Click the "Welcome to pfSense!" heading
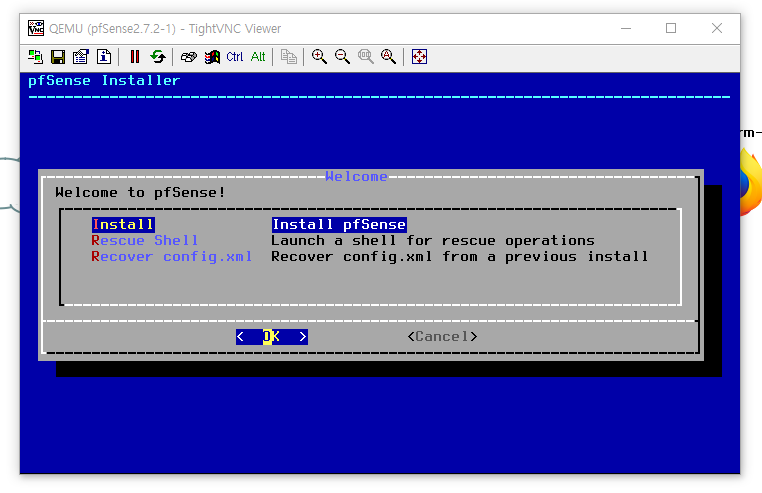 (140, 193)
